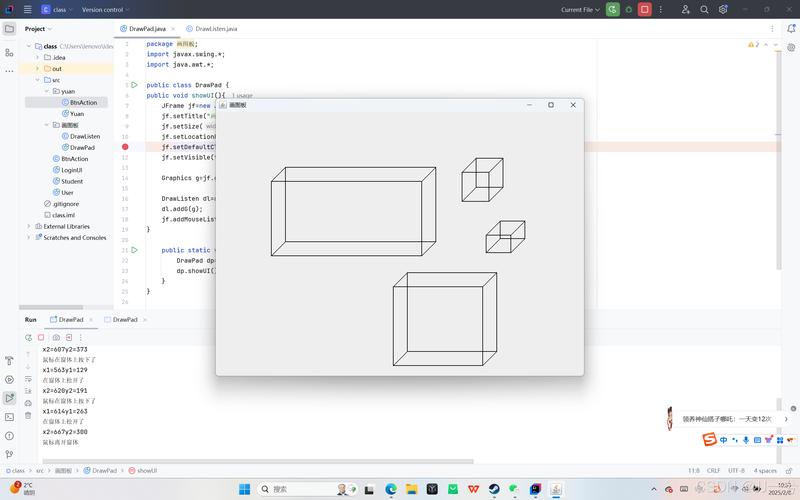The image size is (800, 500).
Task: Open Search Everywhere magnifier icon
Action: click(x=705, y=9)
